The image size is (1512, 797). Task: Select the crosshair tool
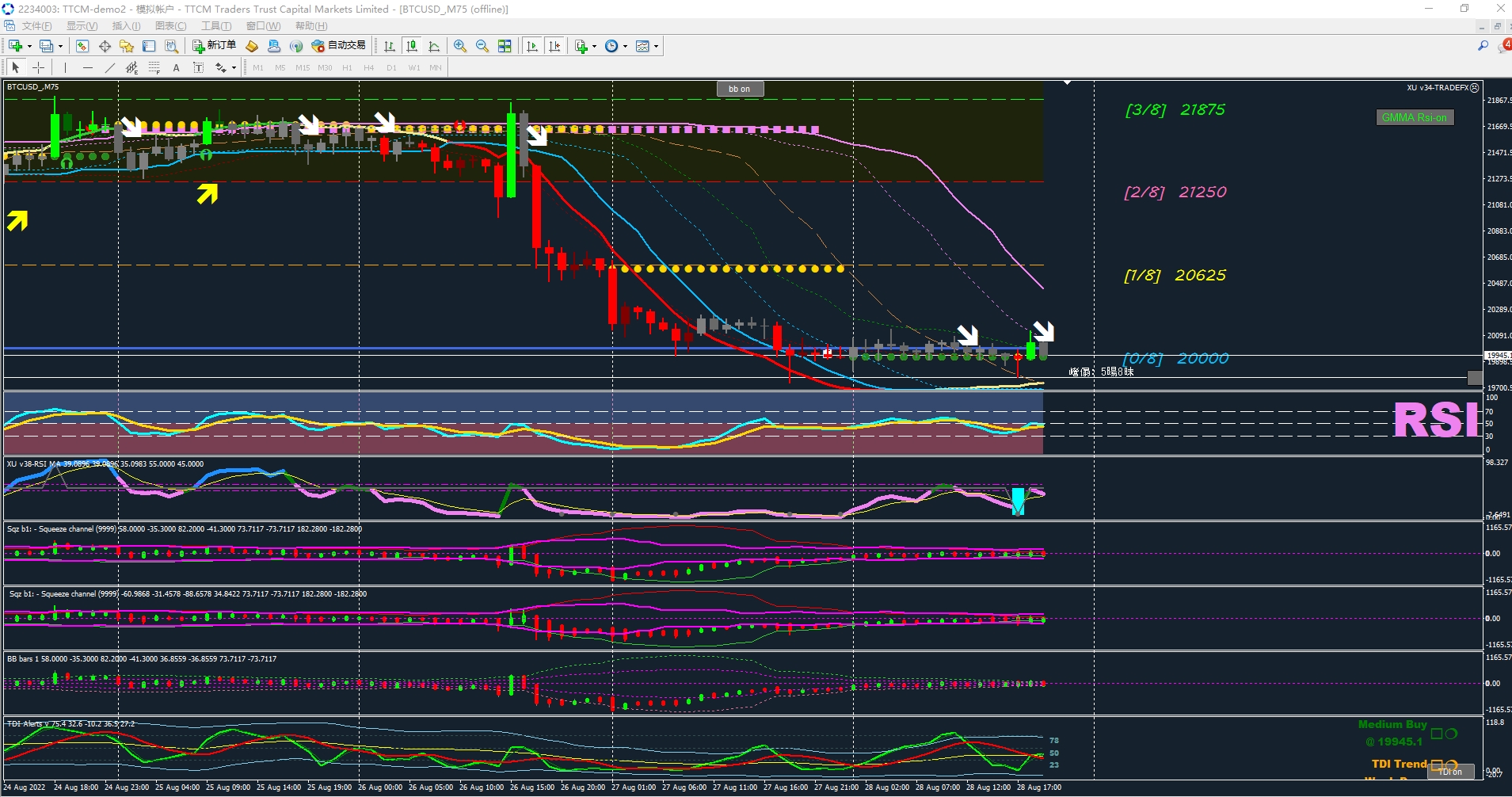(38, 67)
